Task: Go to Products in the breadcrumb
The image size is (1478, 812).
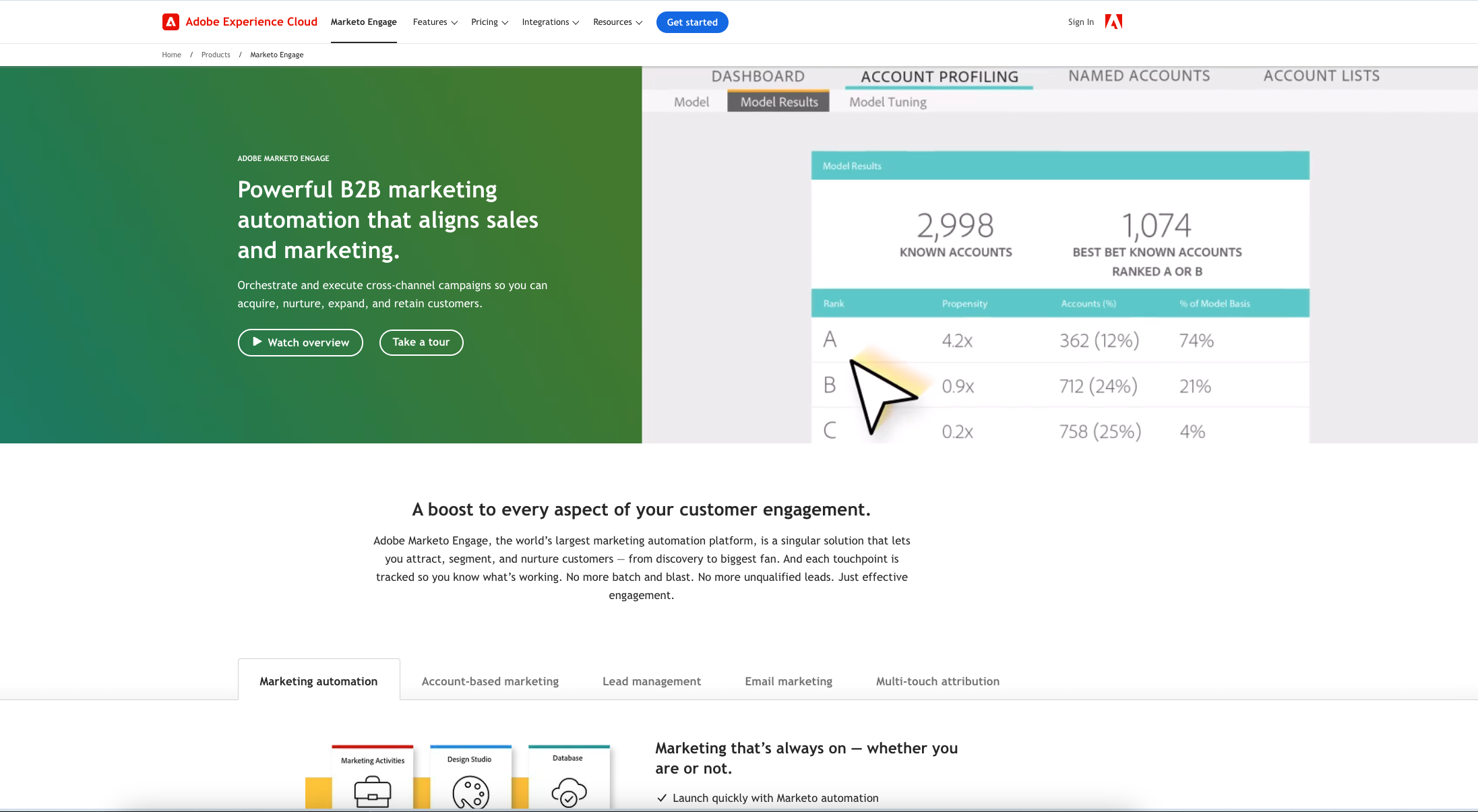Action: [215, 55]
